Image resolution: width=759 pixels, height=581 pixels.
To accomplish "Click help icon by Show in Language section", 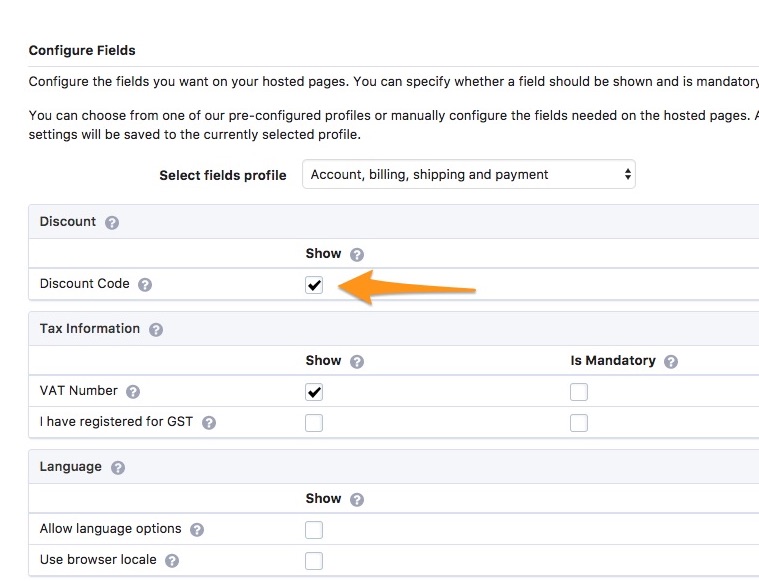I will (357, 500).
